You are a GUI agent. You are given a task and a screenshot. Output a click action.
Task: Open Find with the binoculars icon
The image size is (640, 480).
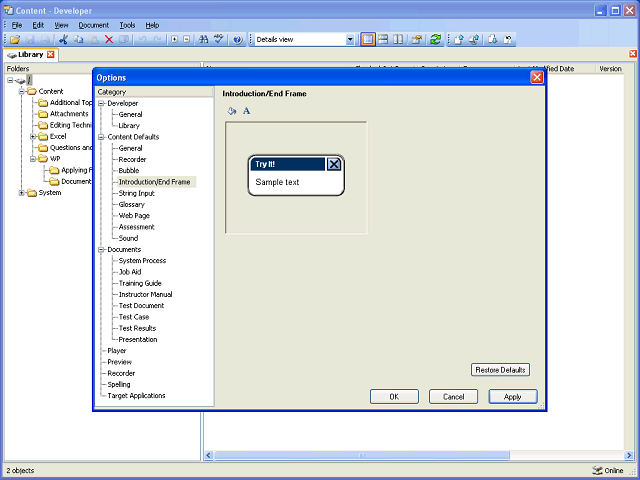tap(203, 40)
